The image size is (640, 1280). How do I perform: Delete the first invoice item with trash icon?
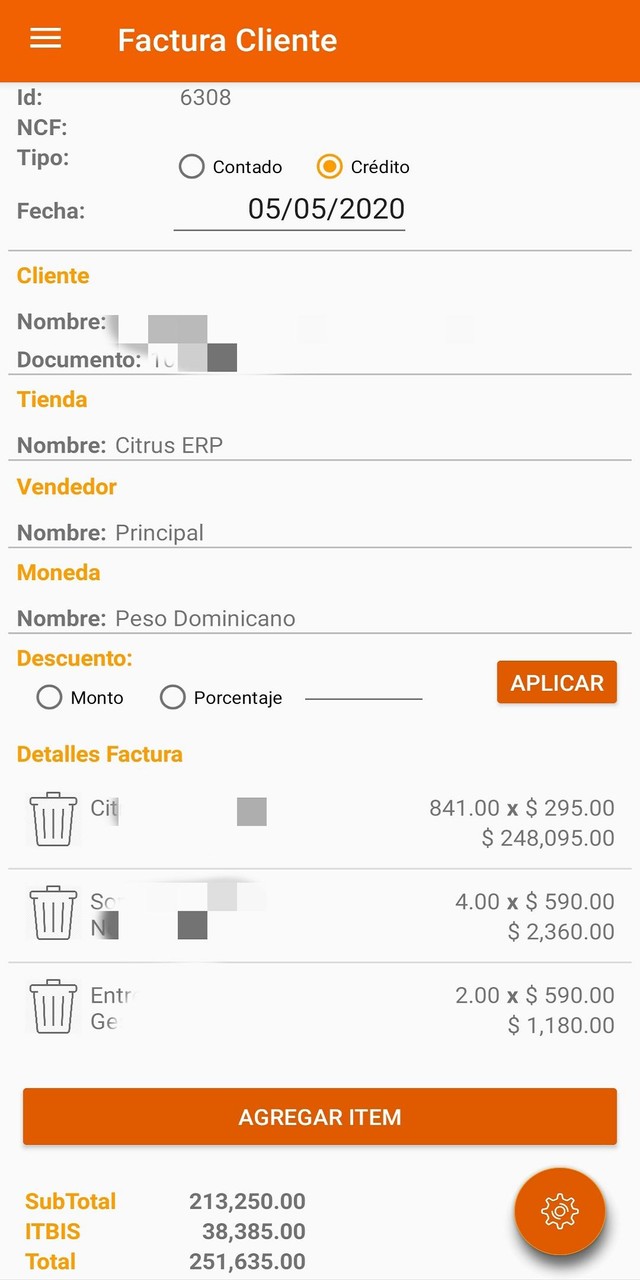[52, 818]
